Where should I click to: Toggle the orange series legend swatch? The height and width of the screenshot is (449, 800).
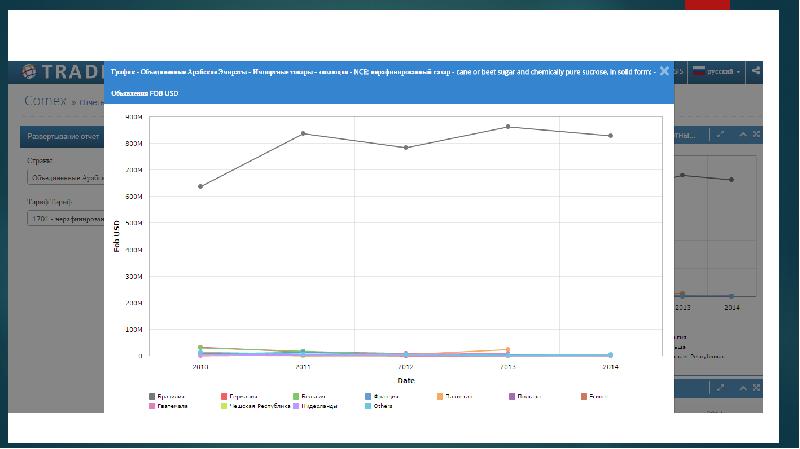coord(440,396)
